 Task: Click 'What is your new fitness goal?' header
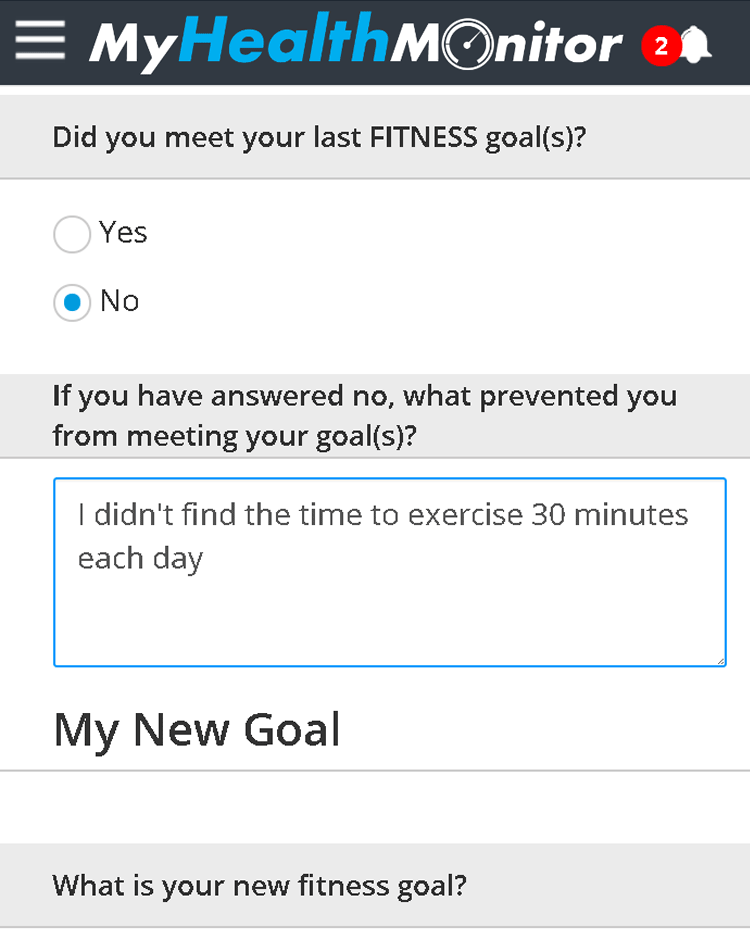[259, 885]
